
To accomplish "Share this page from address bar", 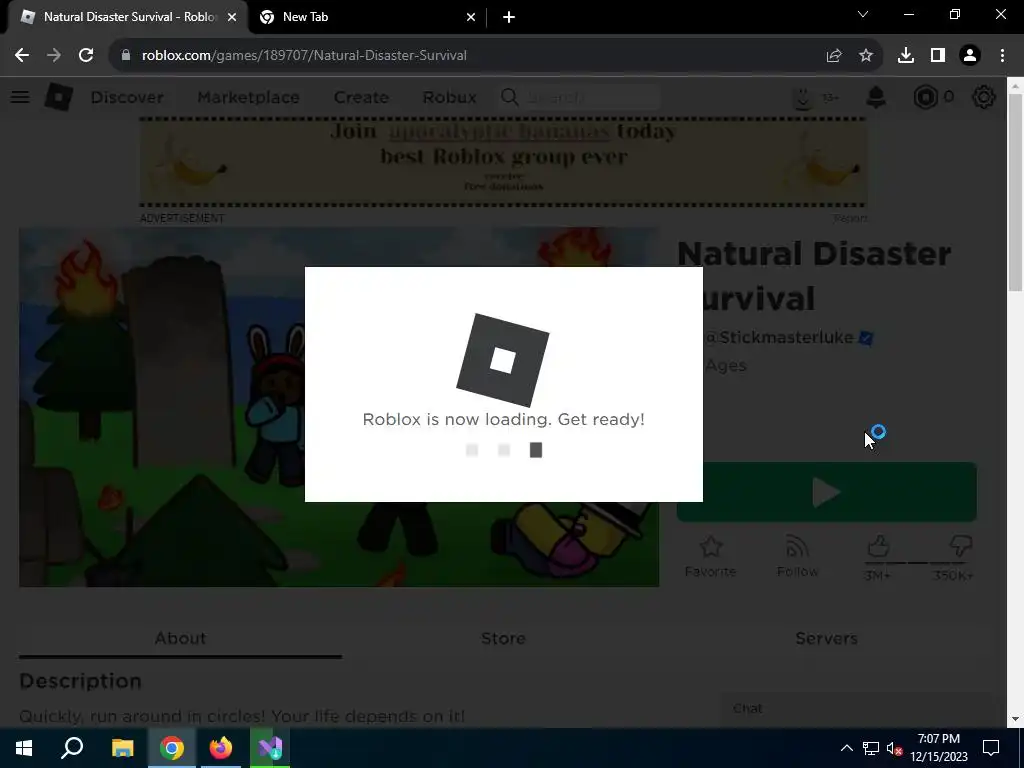I will (x=833, y=56).
